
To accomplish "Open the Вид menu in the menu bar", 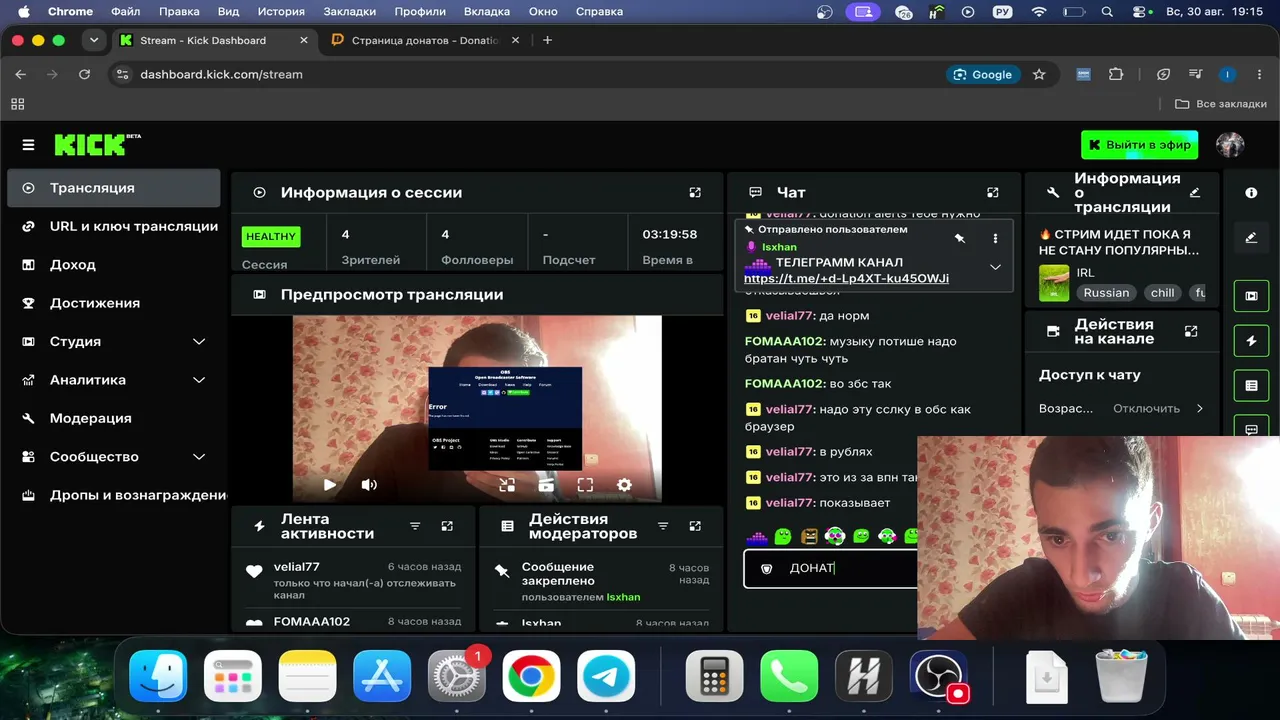I will click(x=228, y=12).
